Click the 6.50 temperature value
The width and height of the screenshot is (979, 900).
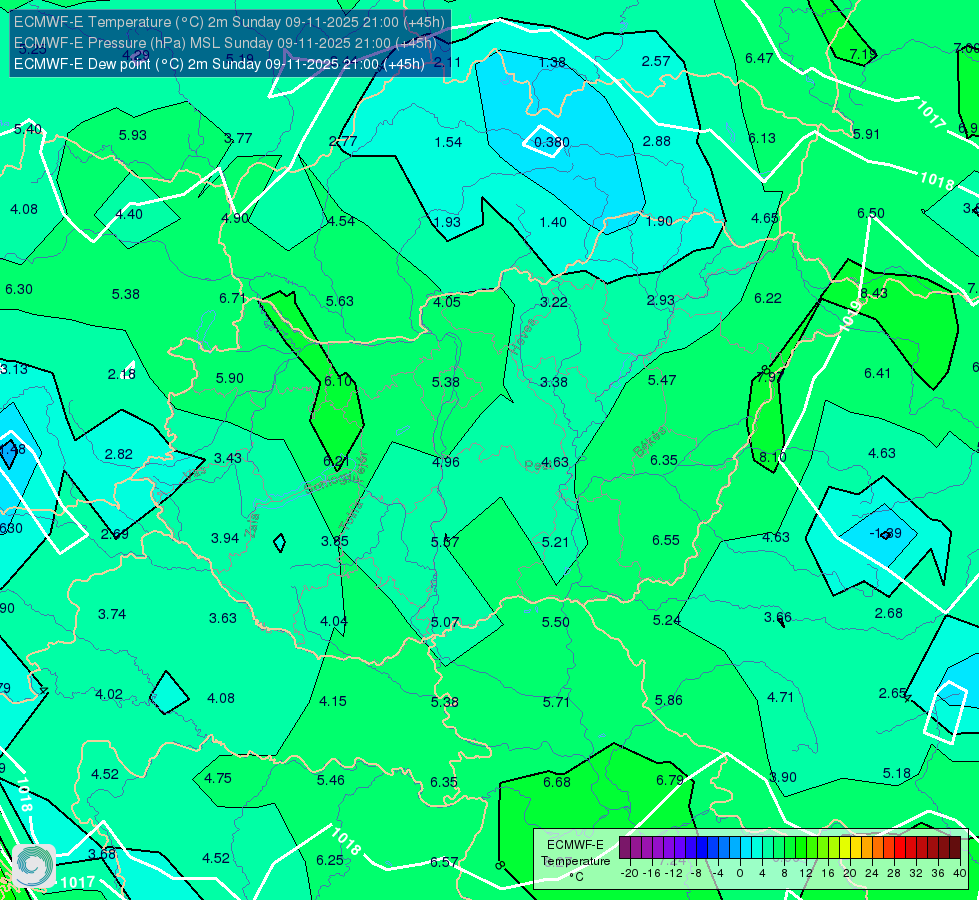(x=871, y=214)
